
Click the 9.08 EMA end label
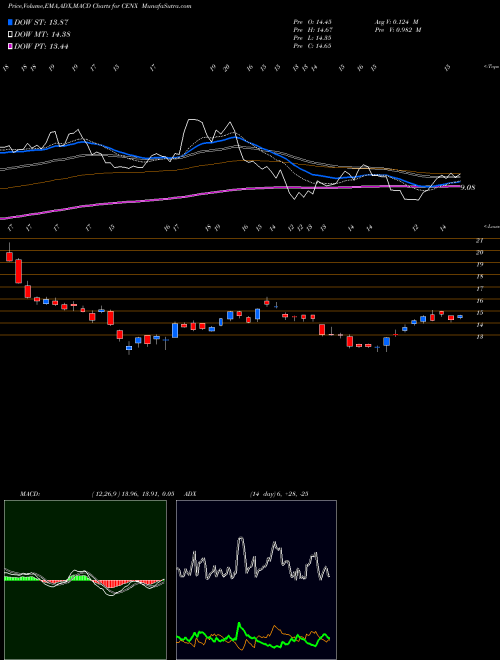click(468, 188)
